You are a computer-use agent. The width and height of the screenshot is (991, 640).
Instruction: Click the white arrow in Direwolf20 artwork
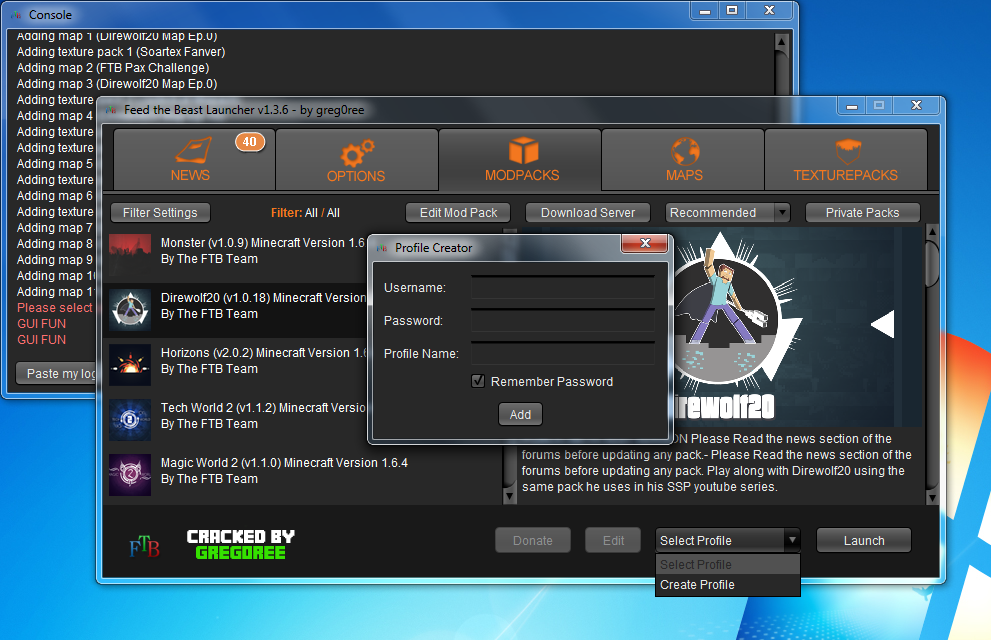tap(883, 324)
